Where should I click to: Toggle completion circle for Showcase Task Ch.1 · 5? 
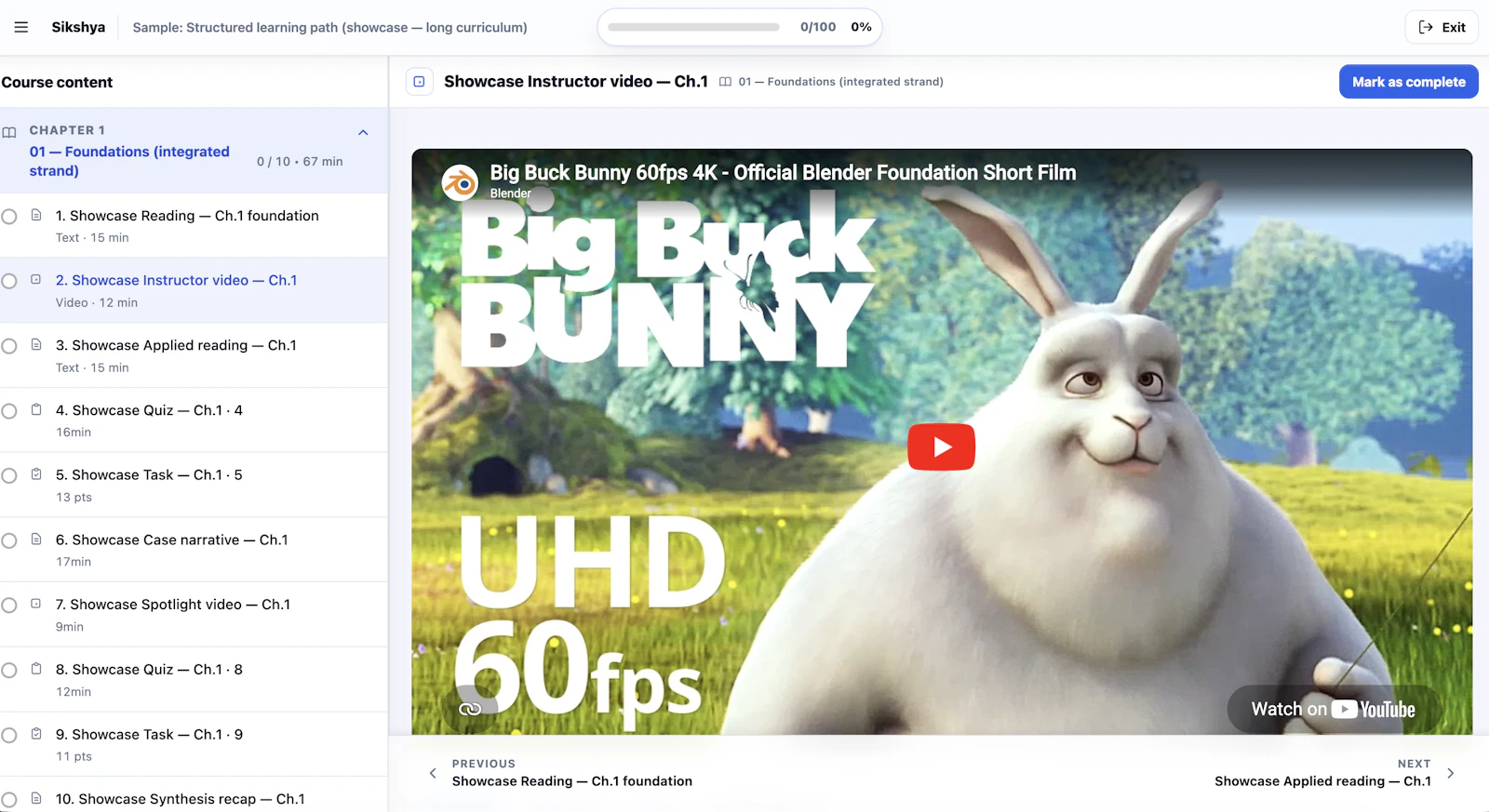[x=9, y=475]
